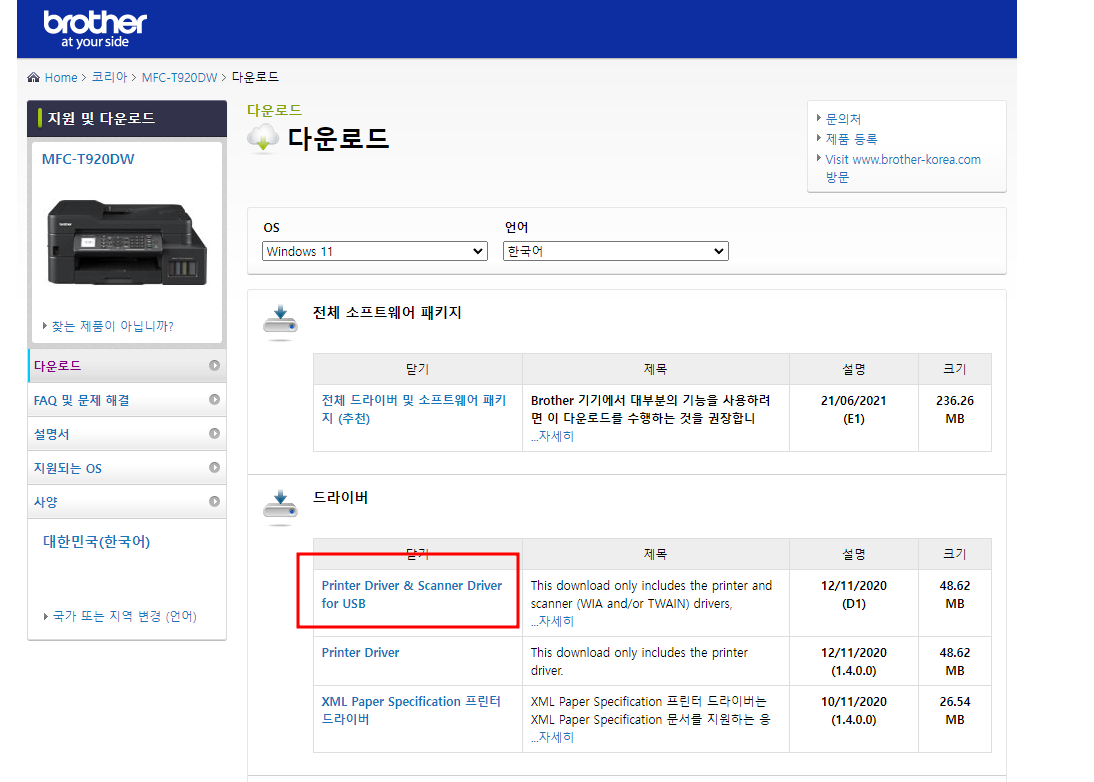The image size is (1094, 782).
Task: Click the download icon next to 드라이버 section
Action: 280,507
